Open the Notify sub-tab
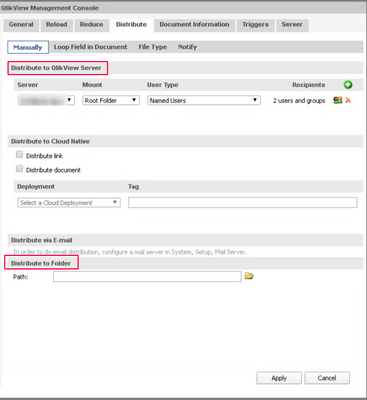Image resolution: width=367 pixels, height=400 pixels. pyautogui.click(x=187, y=47)
